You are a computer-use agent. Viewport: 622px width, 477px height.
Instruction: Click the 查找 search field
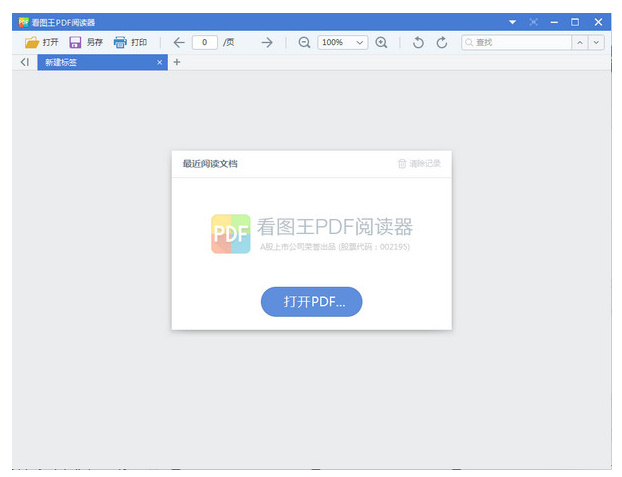pos(516,42)
